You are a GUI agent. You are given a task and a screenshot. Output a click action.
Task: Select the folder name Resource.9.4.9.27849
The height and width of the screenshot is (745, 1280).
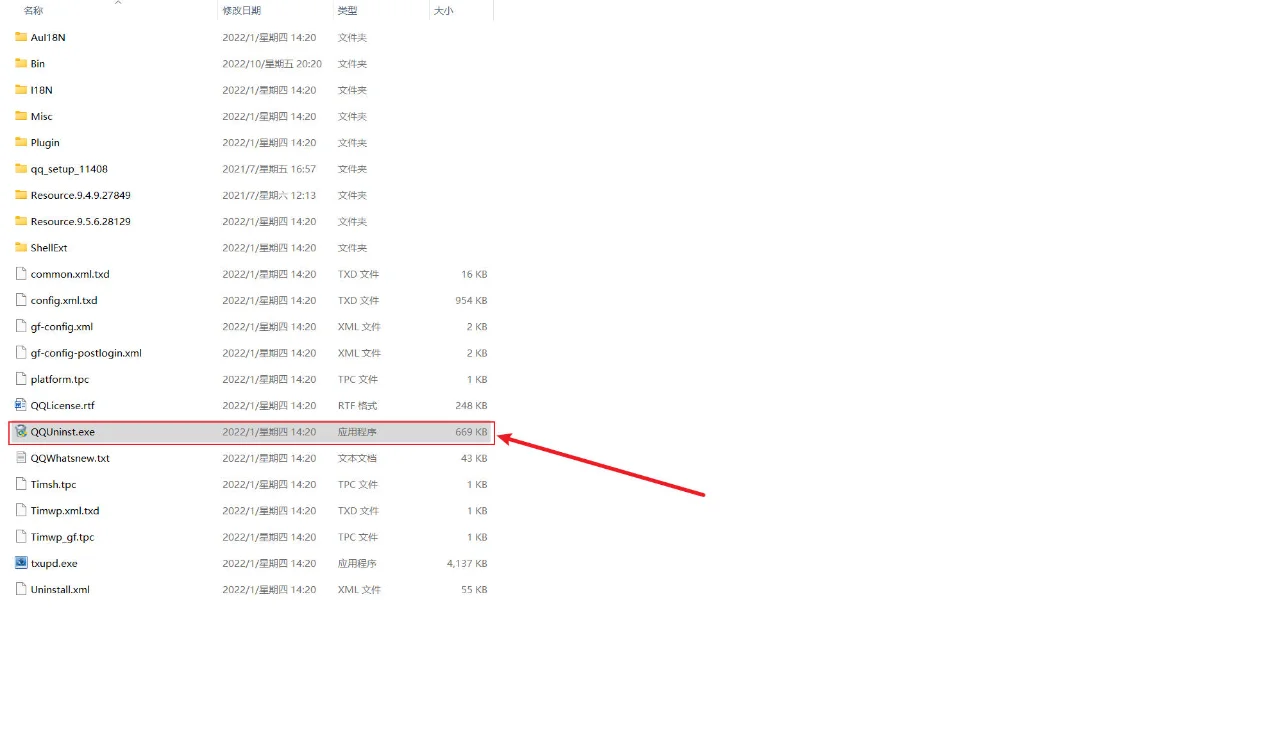pyautogui.click(x=81, y=195)
